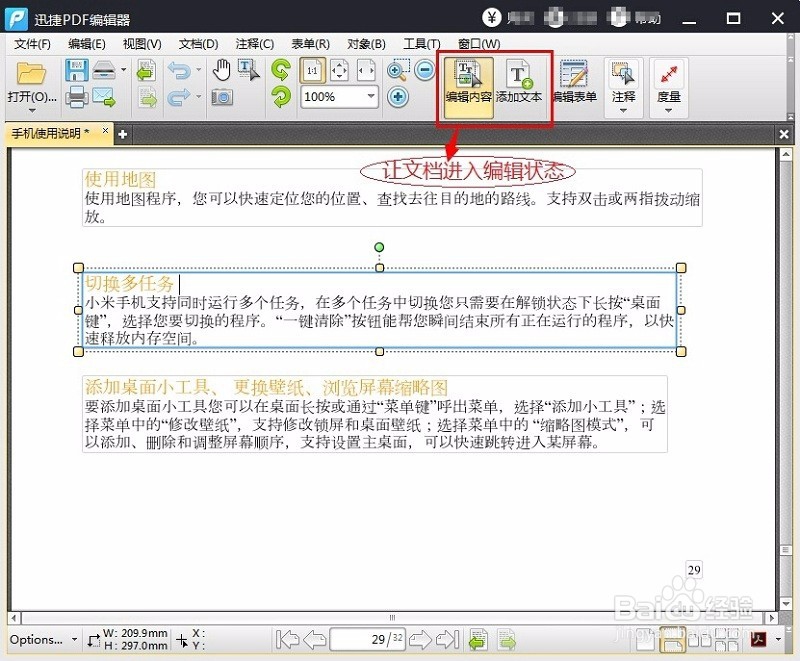This screenshot has width=800, height=661.
Task: Set actual size 1:1 zoom
Action: tap(312, 70)
